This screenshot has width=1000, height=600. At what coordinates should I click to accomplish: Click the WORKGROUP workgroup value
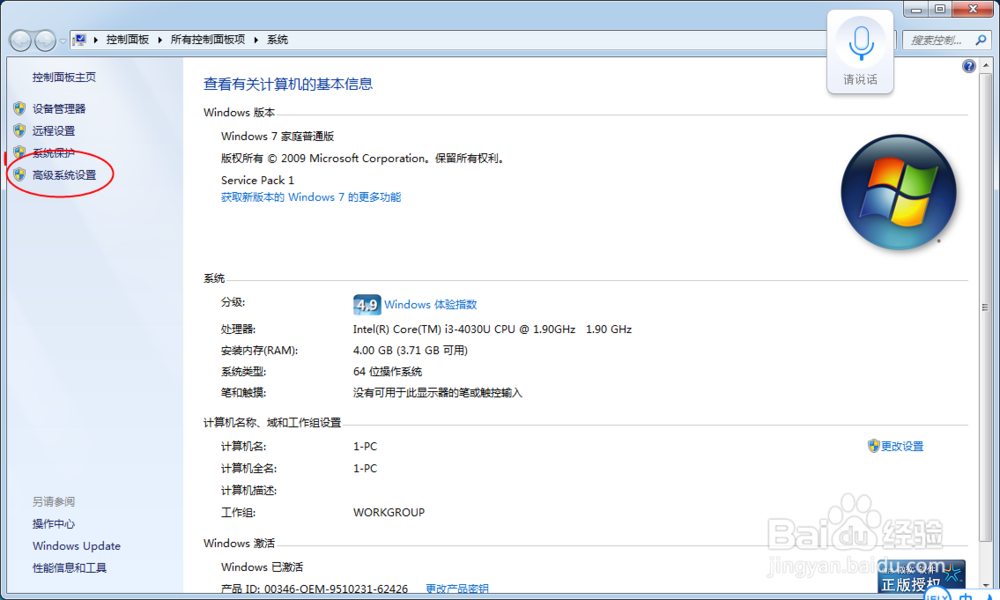(389, 512)
